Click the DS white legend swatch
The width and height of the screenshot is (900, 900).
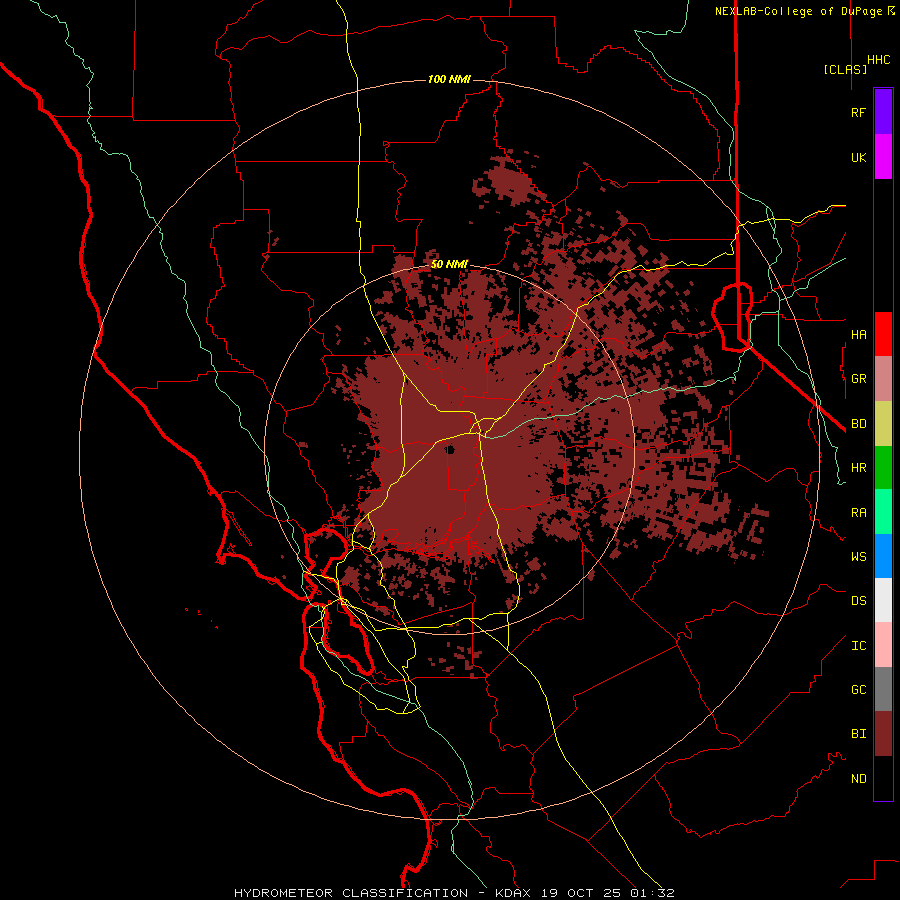(x=883, y=600)
